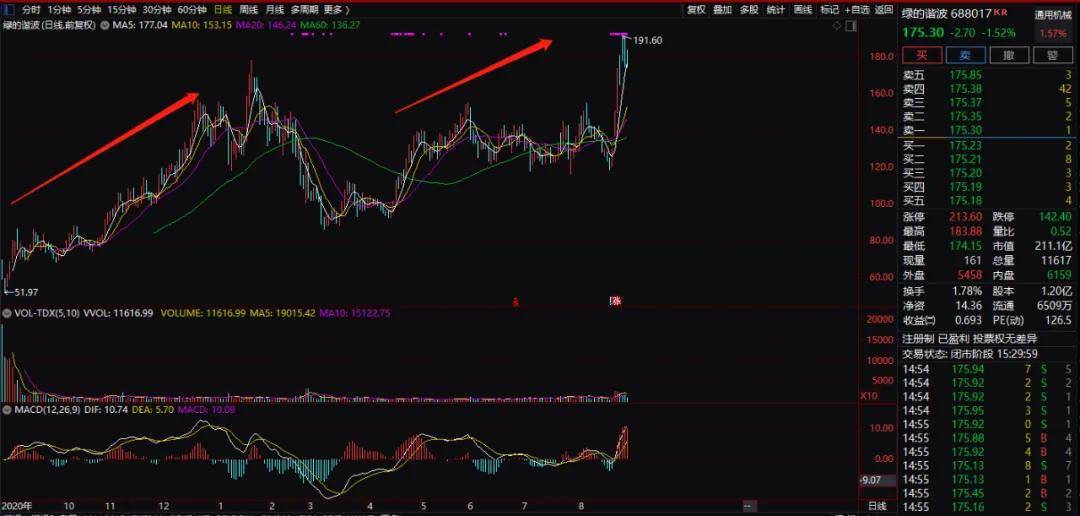This screenshot has width=1080, height=516.
Task: Toggle the side panel icon beside diamond
Action: click(851, 25)
